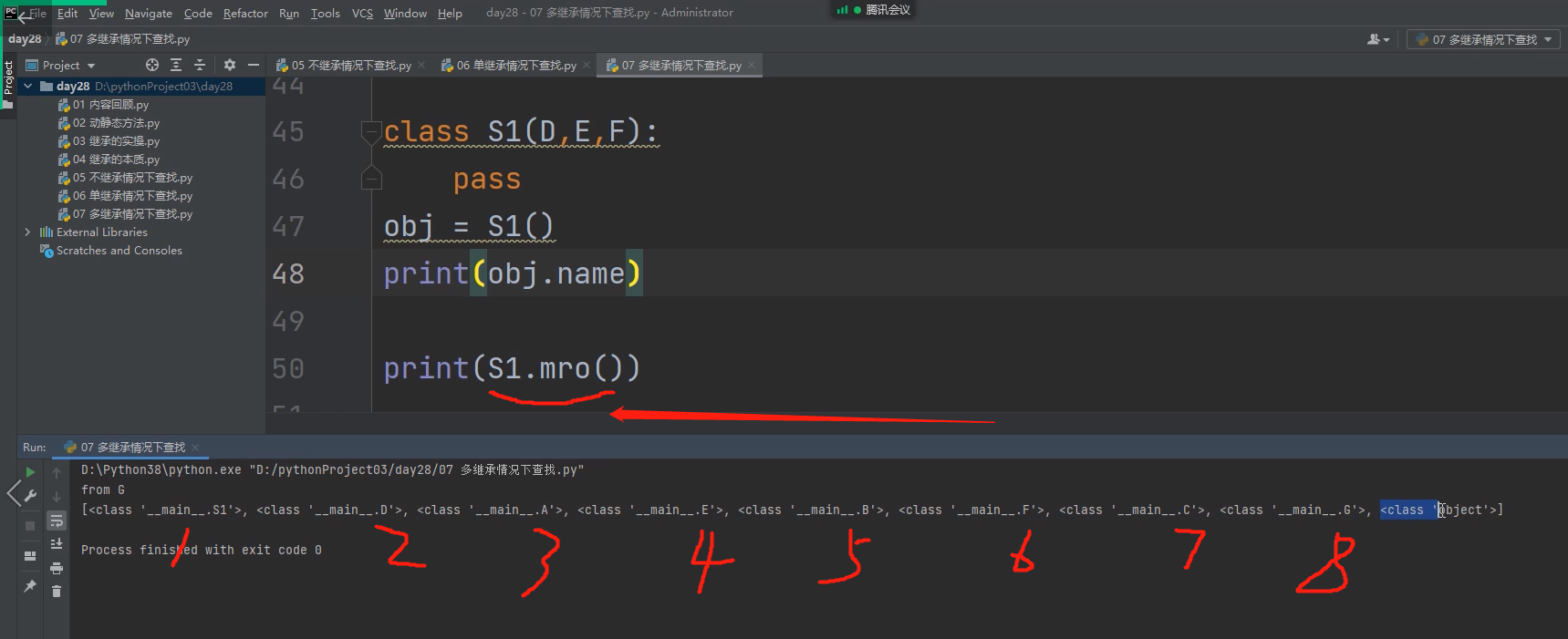
Task: Open the Refactor menu
Action: click(245, 13)
